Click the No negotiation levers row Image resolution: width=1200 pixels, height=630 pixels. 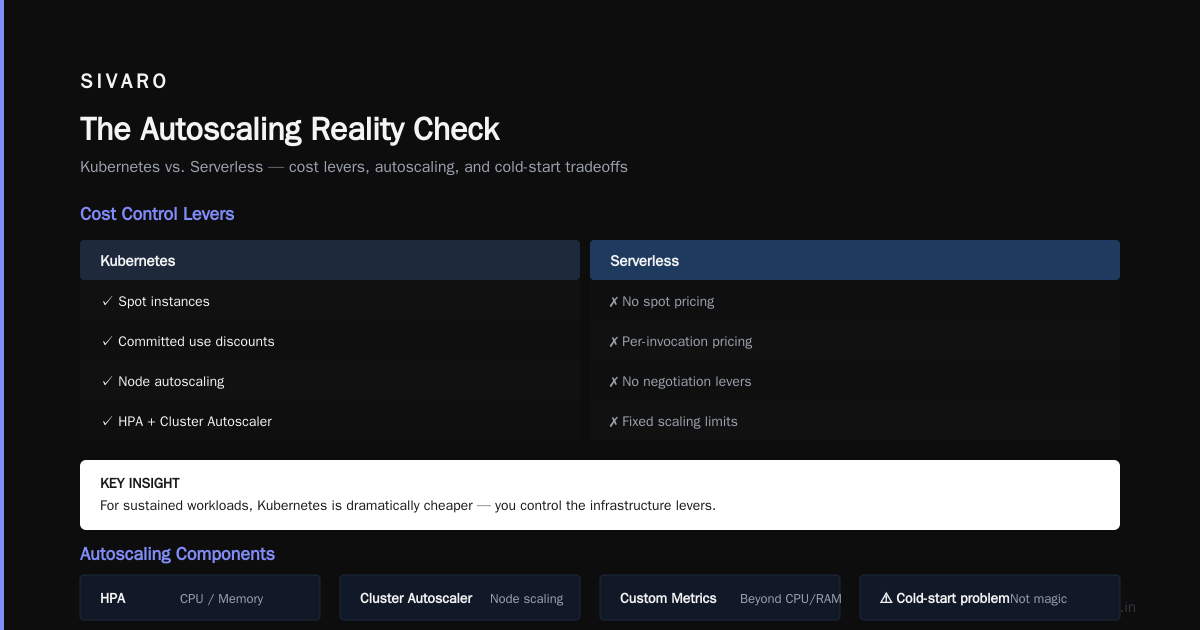[855, 381]
